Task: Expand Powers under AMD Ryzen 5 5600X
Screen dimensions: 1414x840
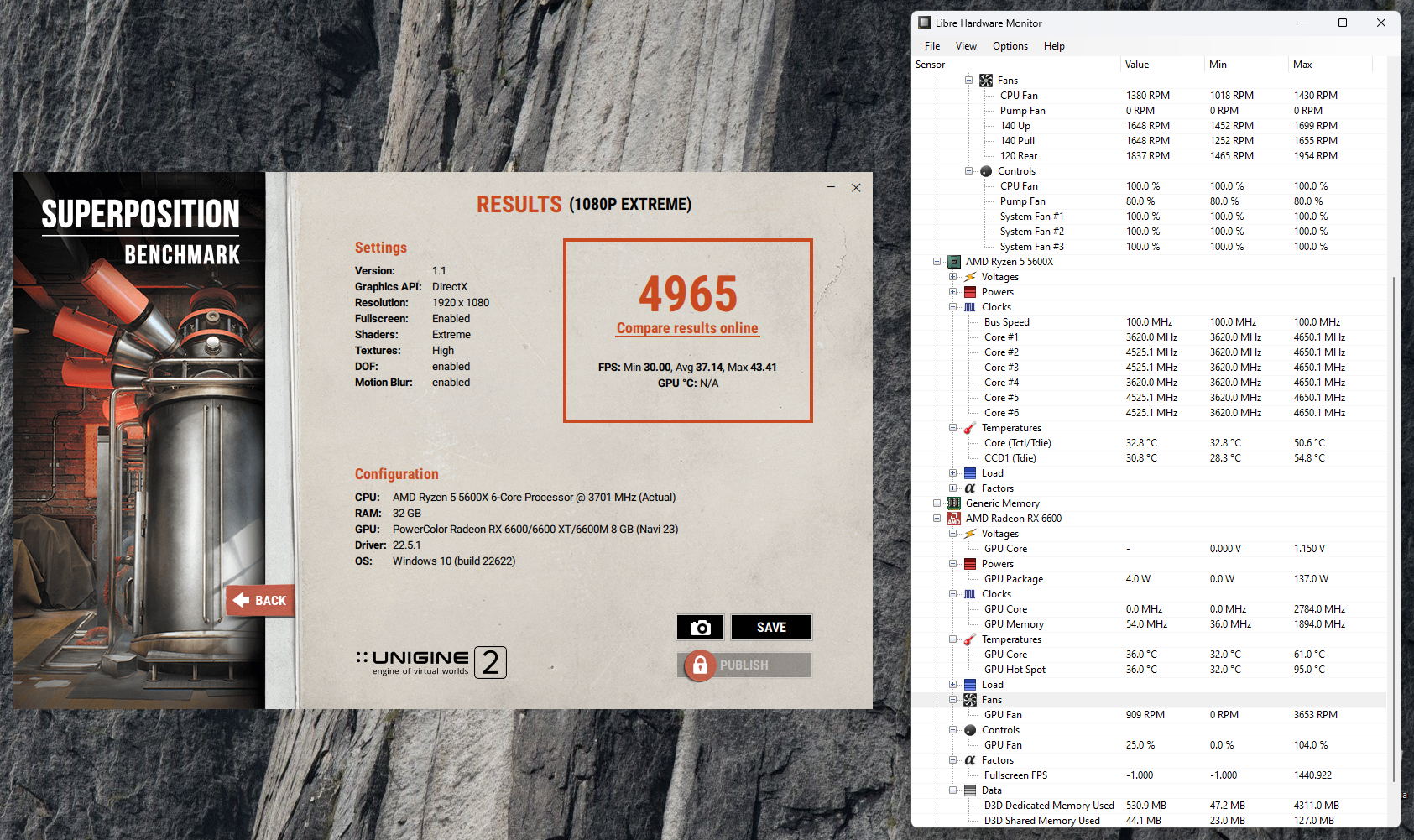Action: [952, 292]
